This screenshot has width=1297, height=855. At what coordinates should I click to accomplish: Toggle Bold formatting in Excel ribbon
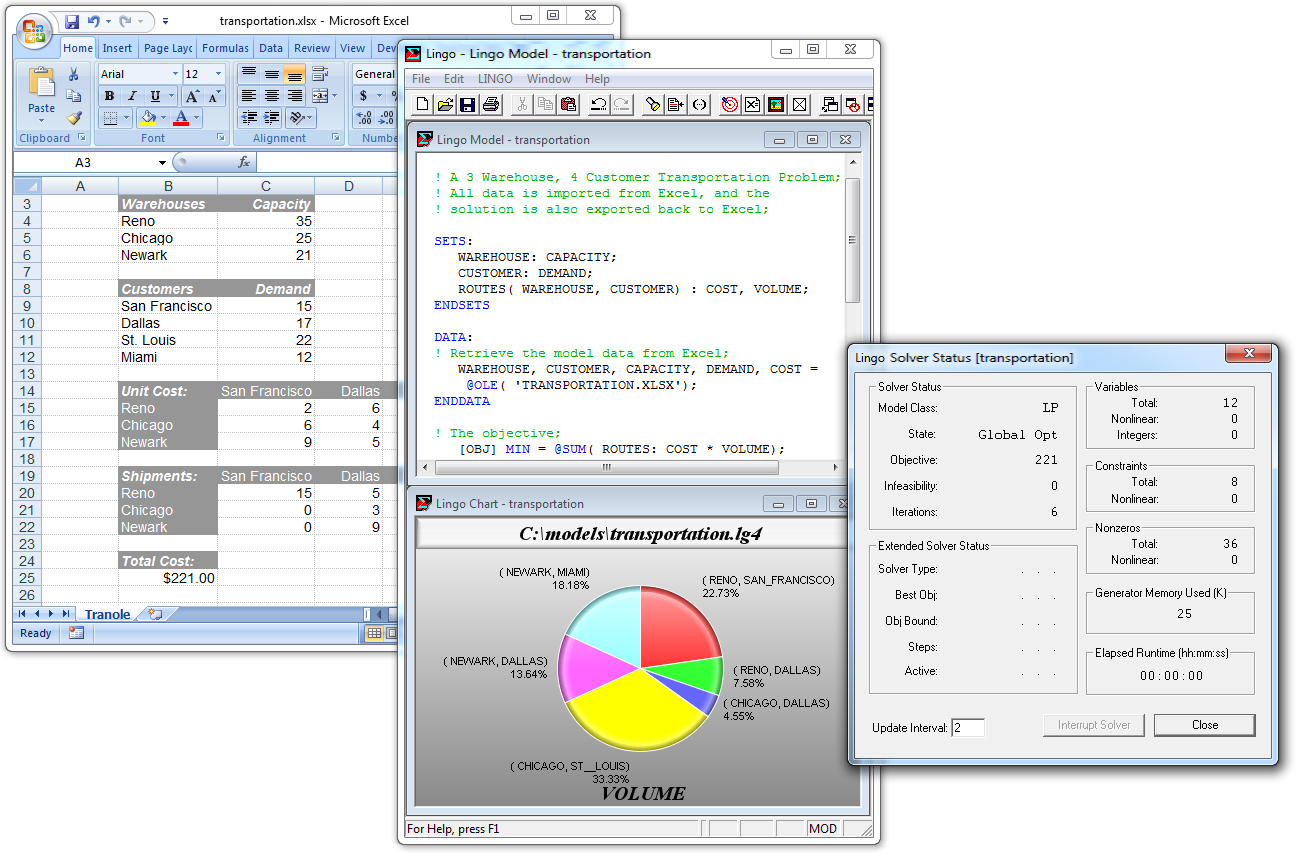(109, 96)
